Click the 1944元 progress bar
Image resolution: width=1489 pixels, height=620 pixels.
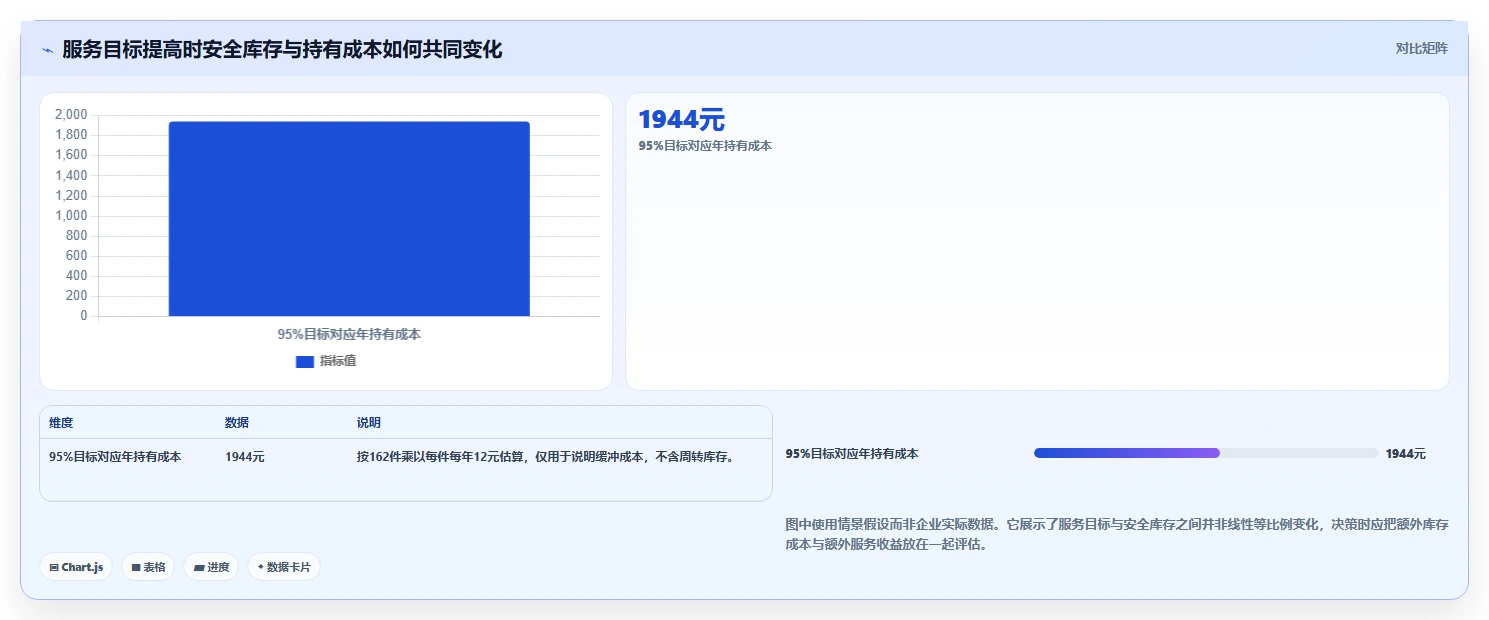(1206, 454)
